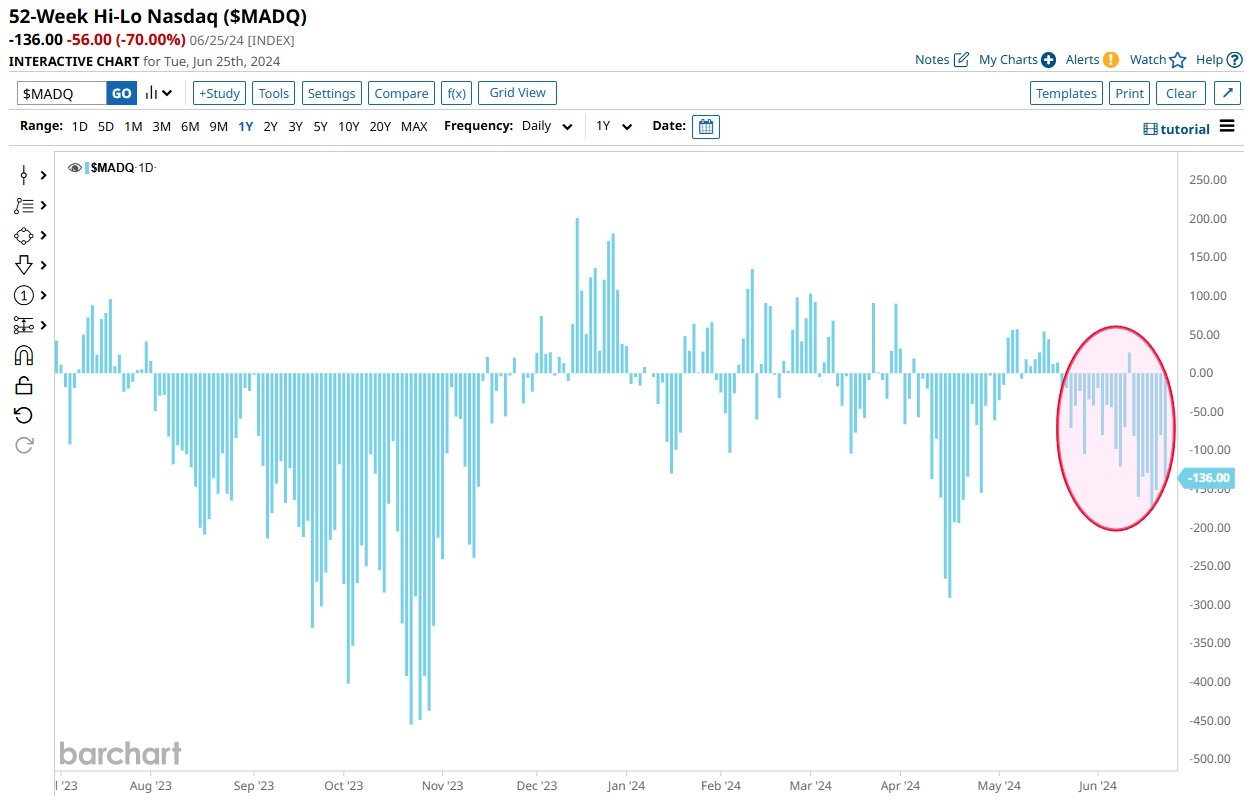Click the Watch star icon

pyautogui.click(x=1178, y=60)
